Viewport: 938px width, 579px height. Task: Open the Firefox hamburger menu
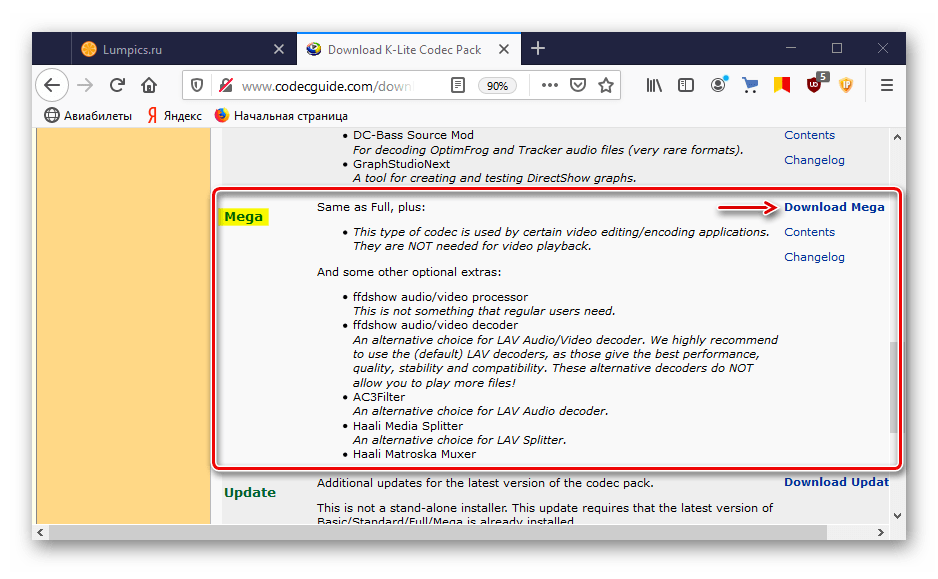pos(886,86)
